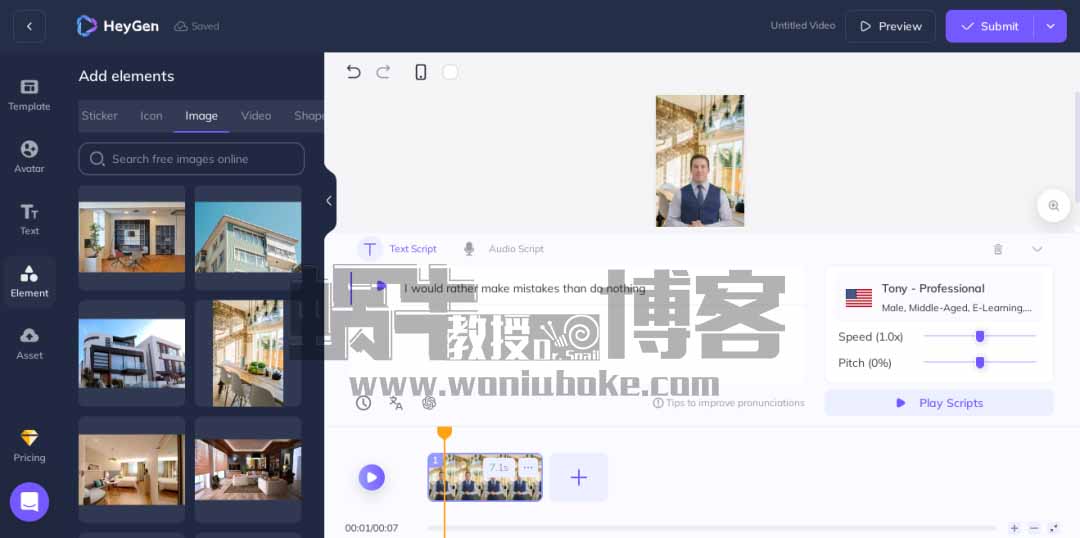1080x538 pixels.
Task: Zoom out the timeline
Action: (1034, 528)
